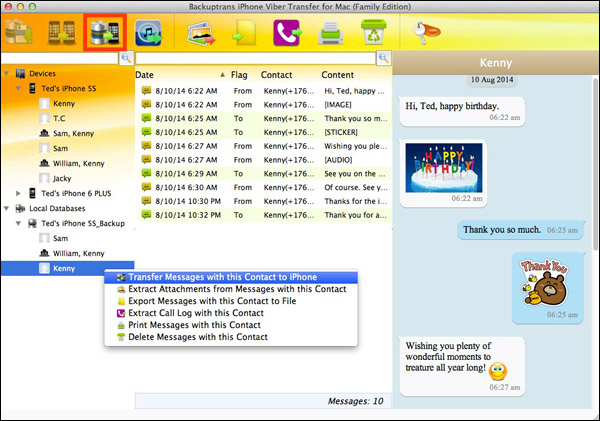Choose Extract Attachments from Messages with this Contact
The image size is (600, 421).
[x=231, y=289]
